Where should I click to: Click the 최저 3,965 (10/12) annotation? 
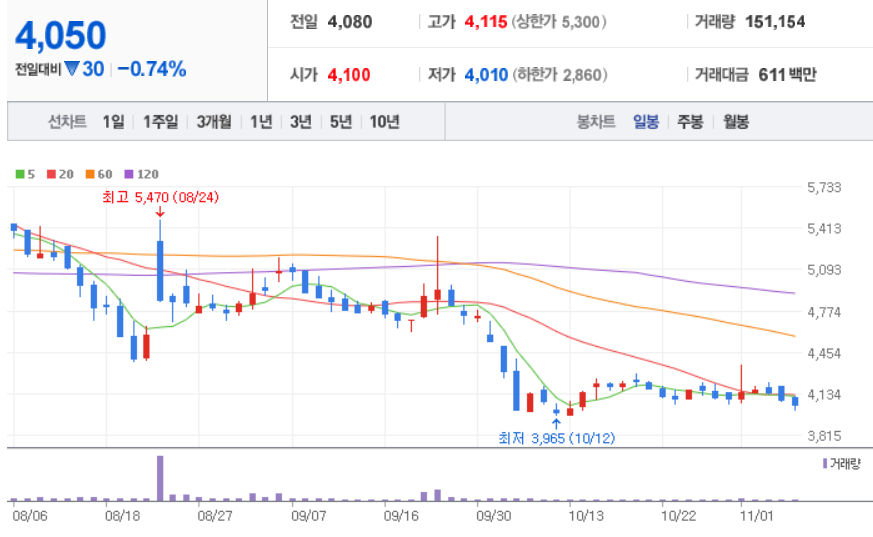coord(557,439)
